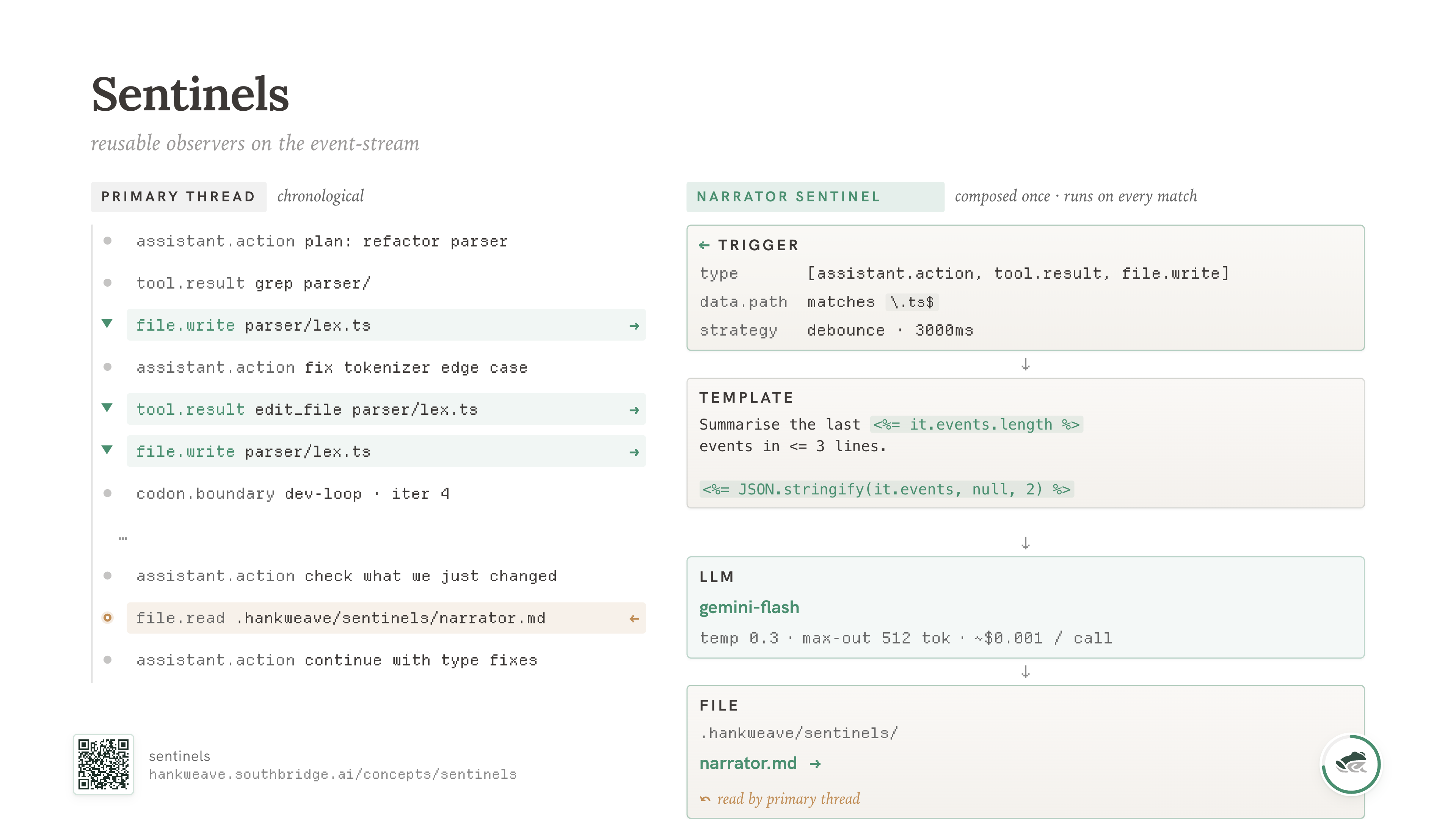Screen dimensions: 1456x819
Task: Click the '\.ts$' regex chip
Action: 912,302
